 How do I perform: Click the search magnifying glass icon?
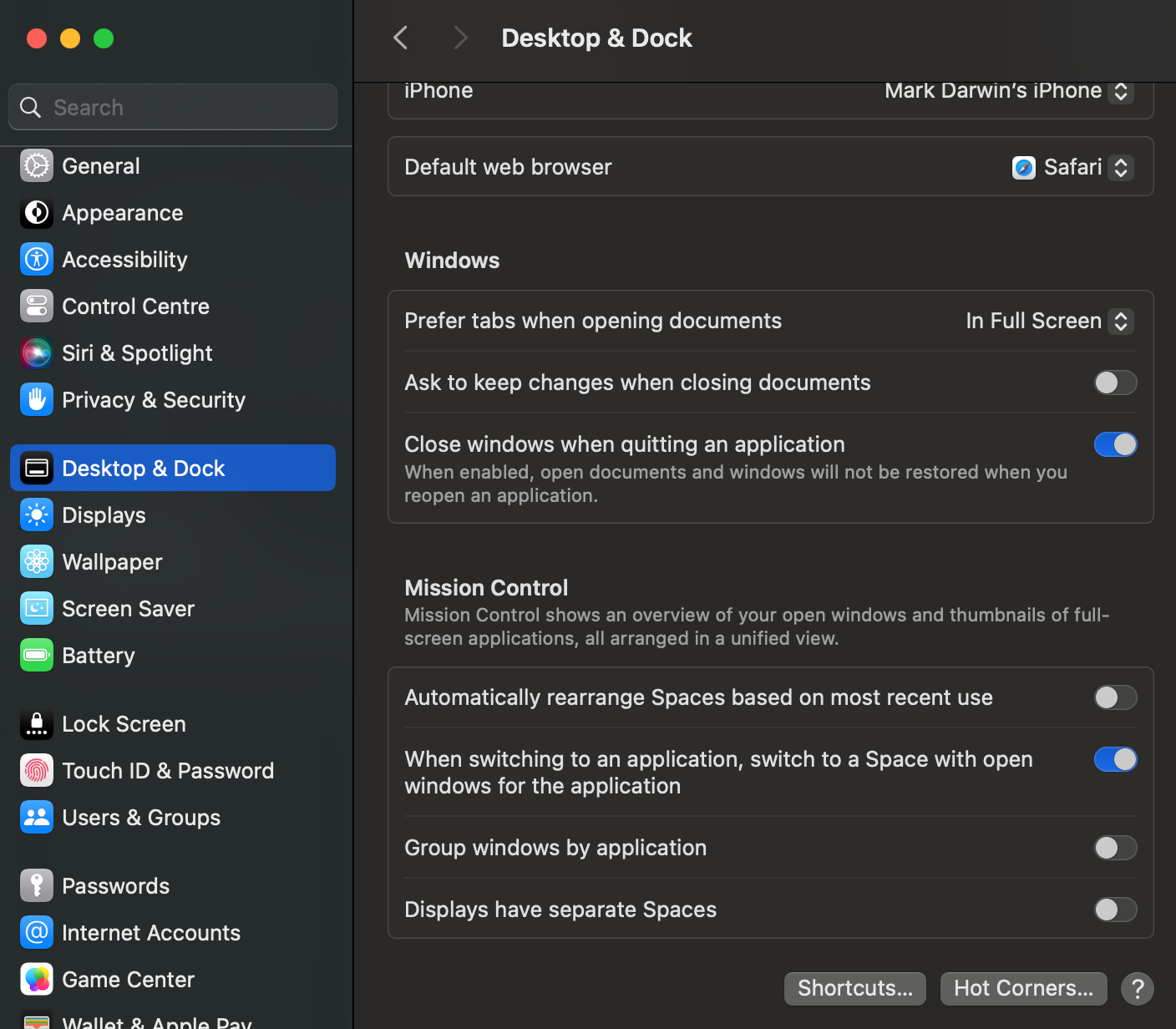31,108
